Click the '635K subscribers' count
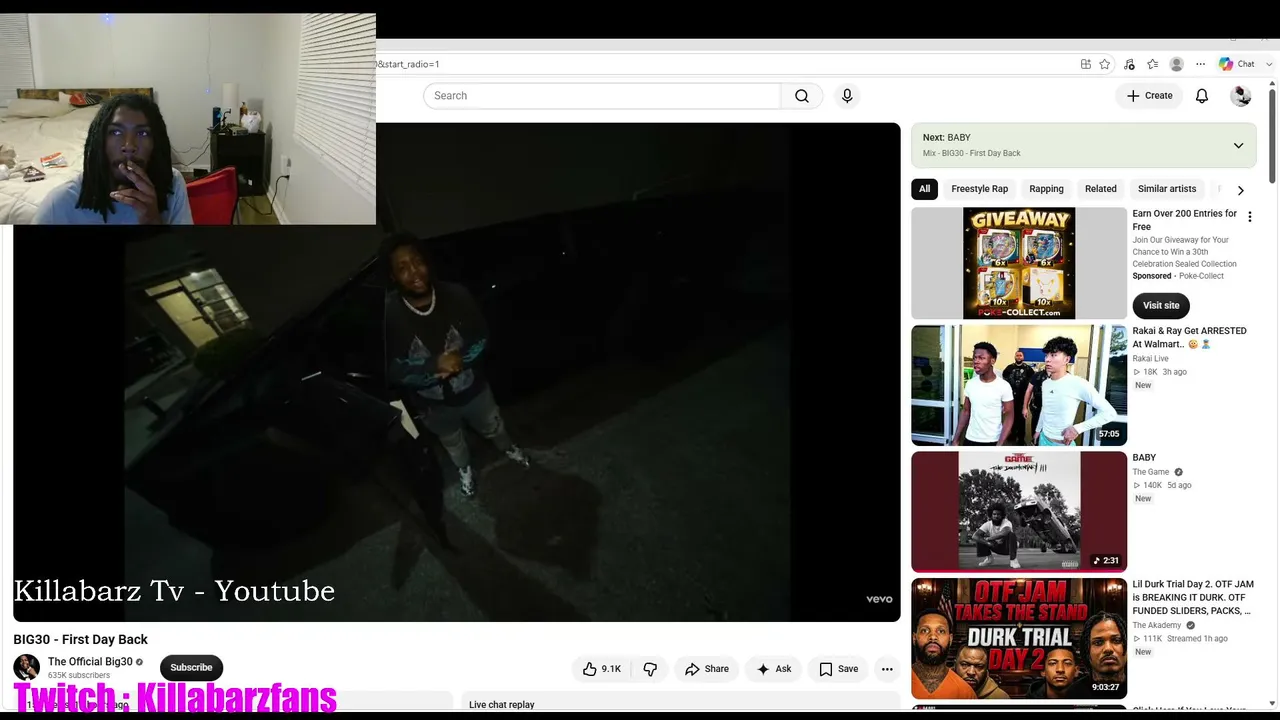 [79, 676]
